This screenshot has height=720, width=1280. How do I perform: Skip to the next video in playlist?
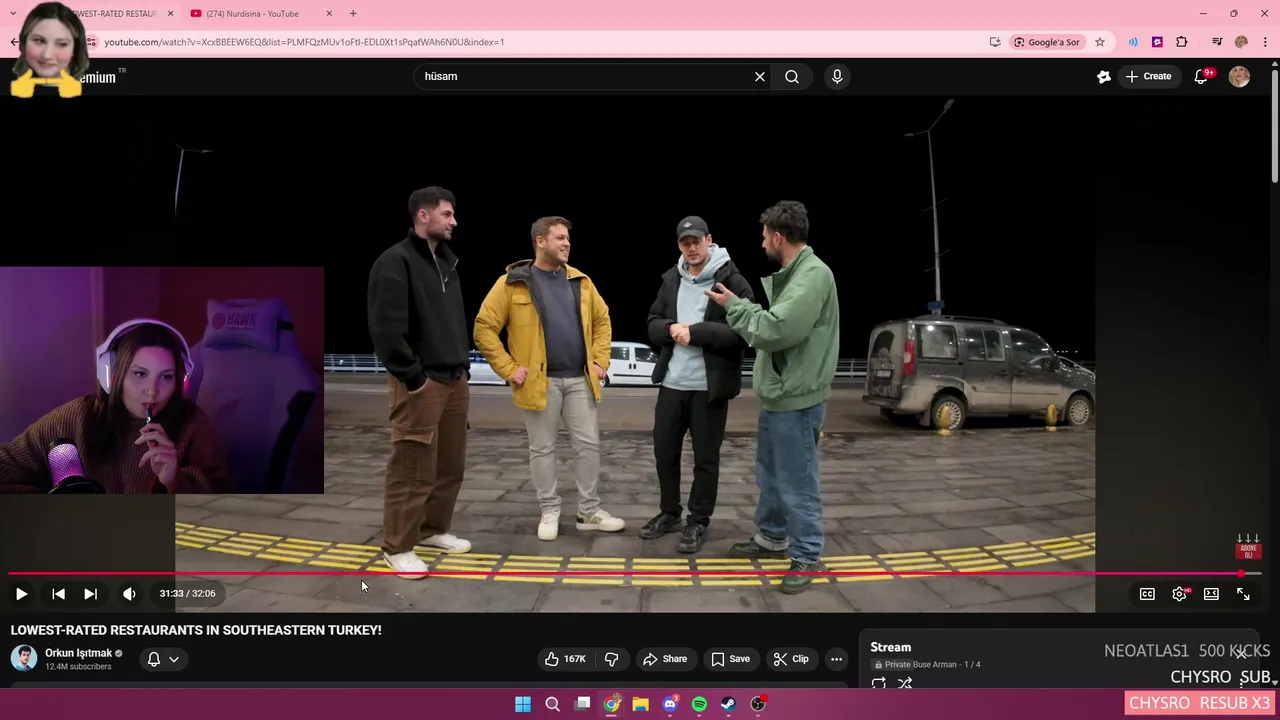coord(90,594)
